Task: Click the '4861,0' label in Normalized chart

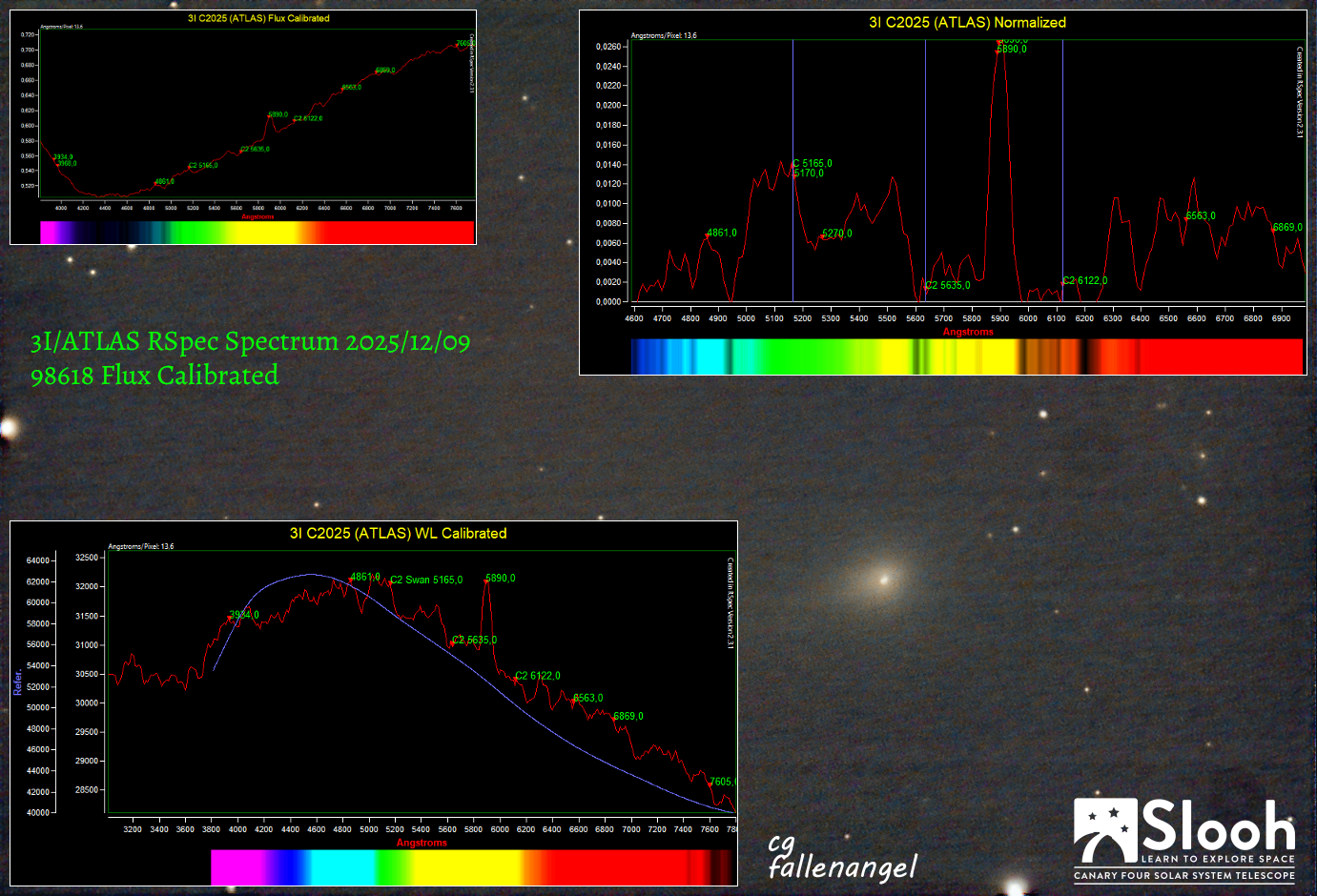Action: pos(722,234)
